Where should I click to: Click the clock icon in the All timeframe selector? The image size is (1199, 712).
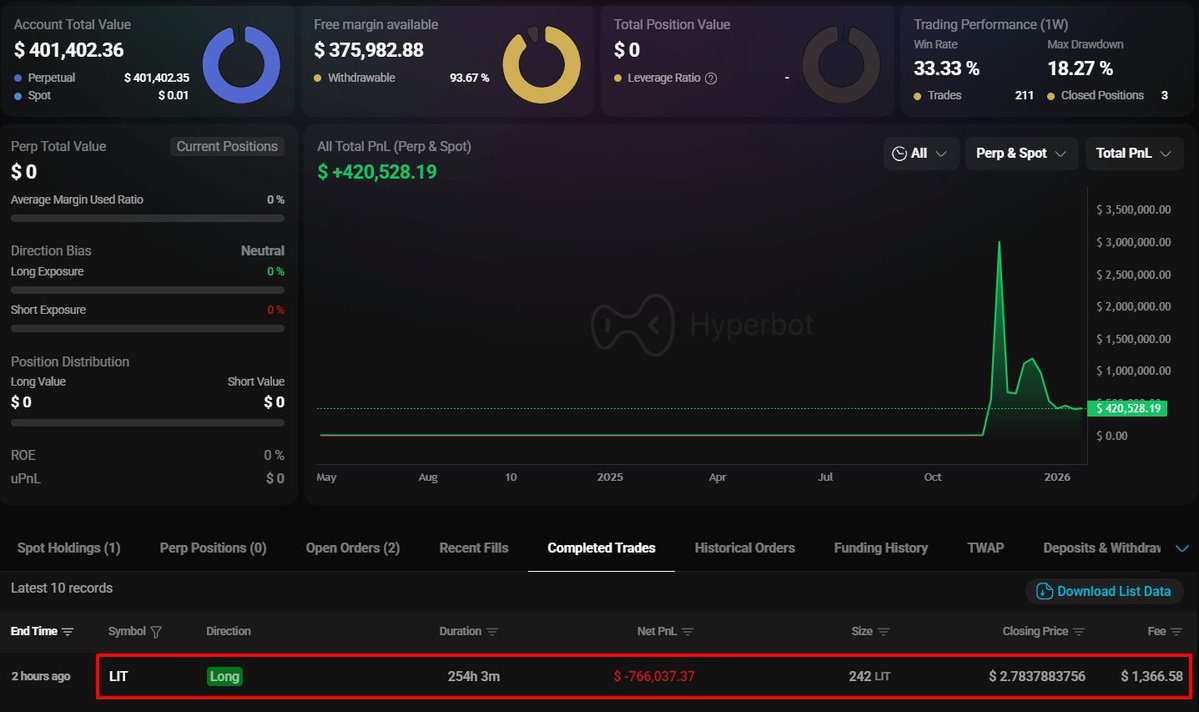899,154
